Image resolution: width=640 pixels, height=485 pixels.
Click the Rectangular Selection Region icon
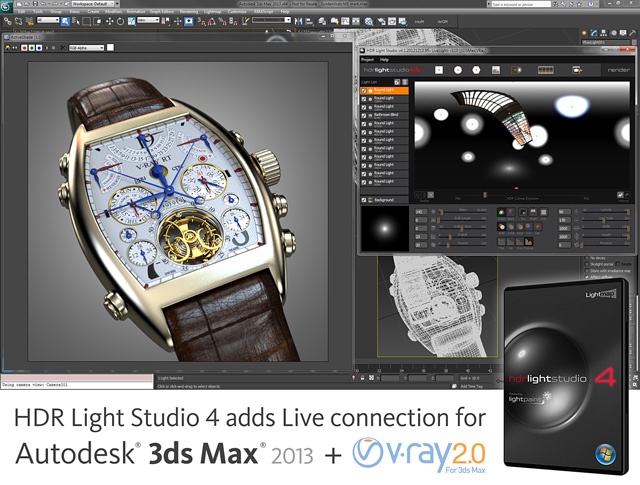(x=87, y=21)
